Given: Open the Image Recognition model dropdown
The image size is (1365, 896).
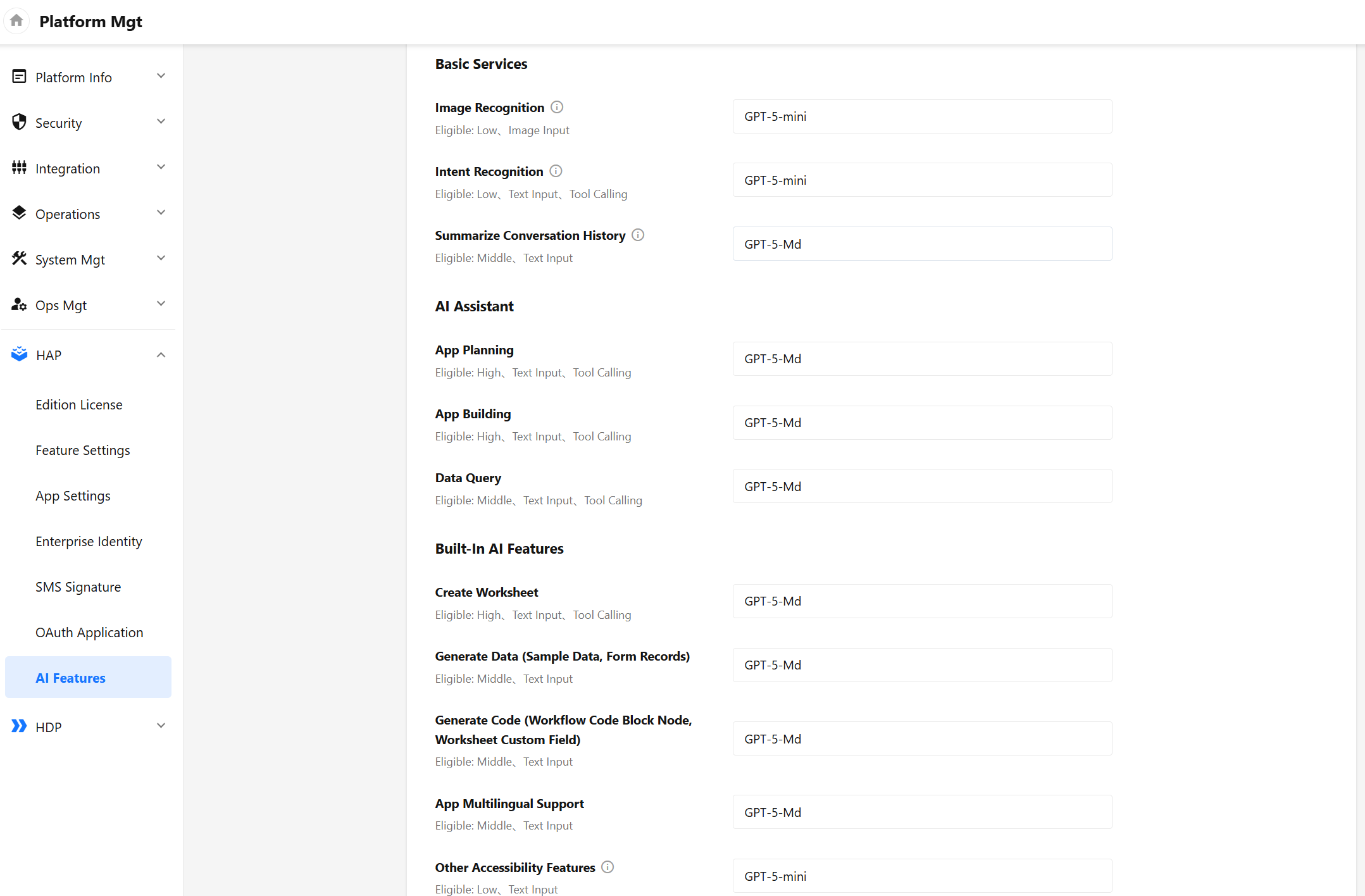Looking at the screenshot, I should [x=922, y=116].
